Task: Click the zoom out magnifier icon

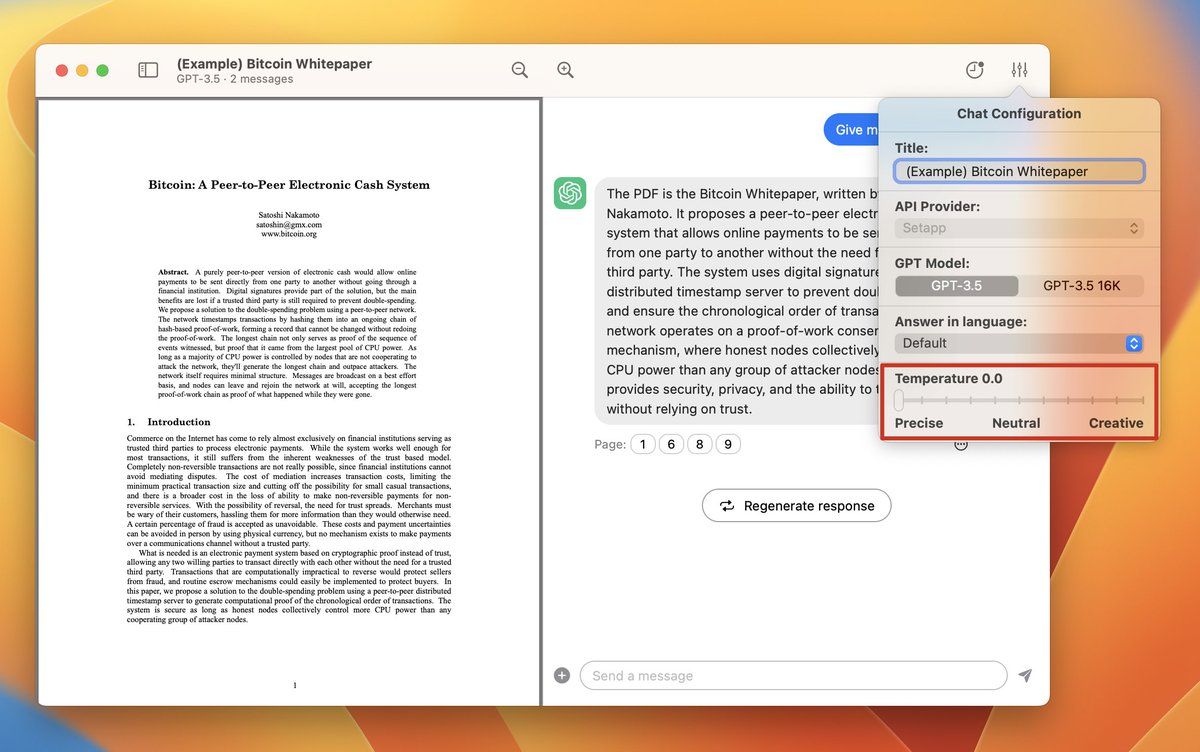Action: (x=519, y=70)
